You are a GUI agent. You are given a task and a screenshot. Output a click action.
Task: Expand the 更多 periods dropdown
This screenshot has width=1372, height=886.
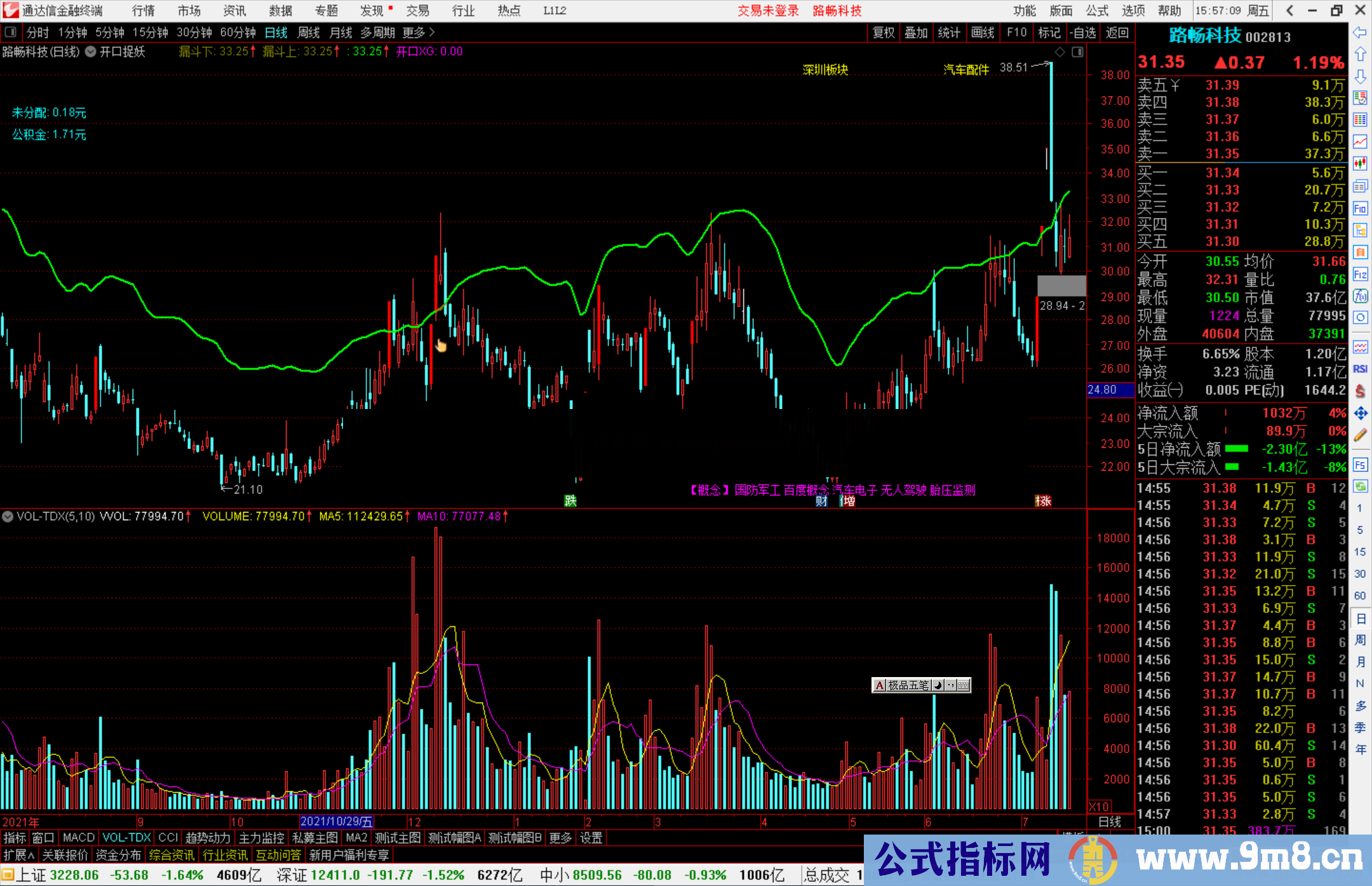(x=419, y=32)
